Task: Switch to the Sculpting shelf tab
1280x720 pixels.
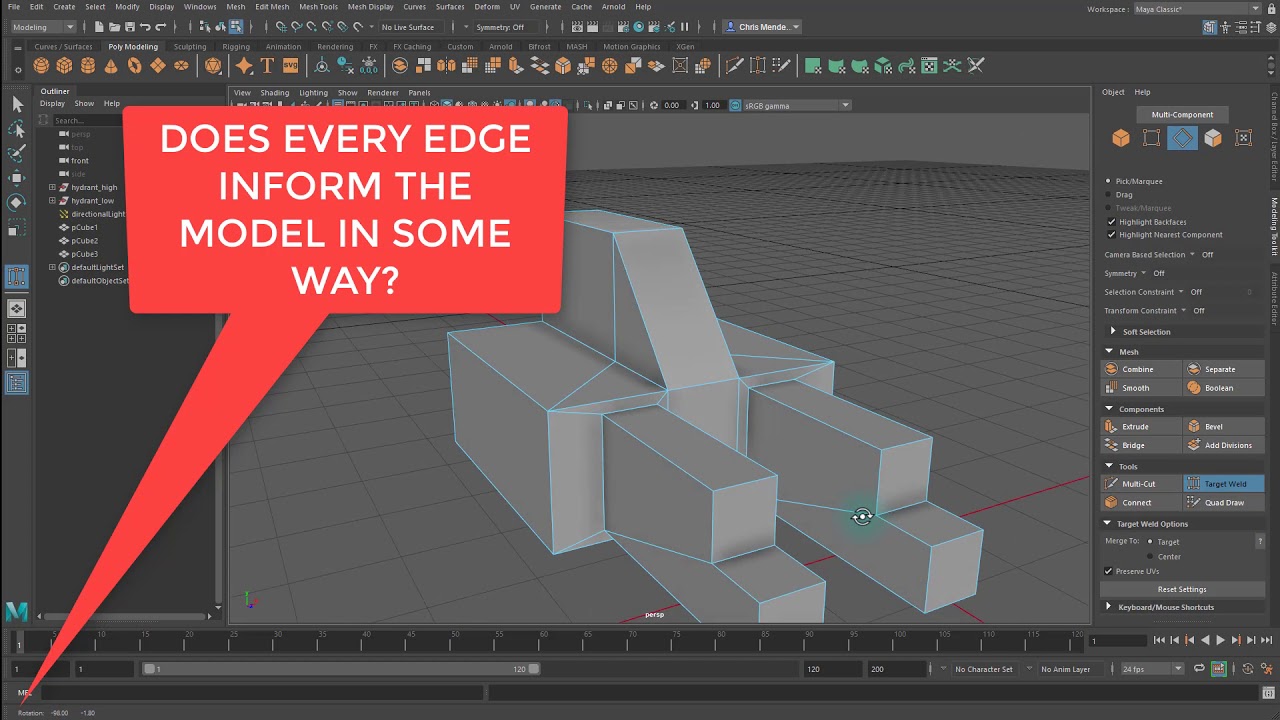Action: (190, 47)
